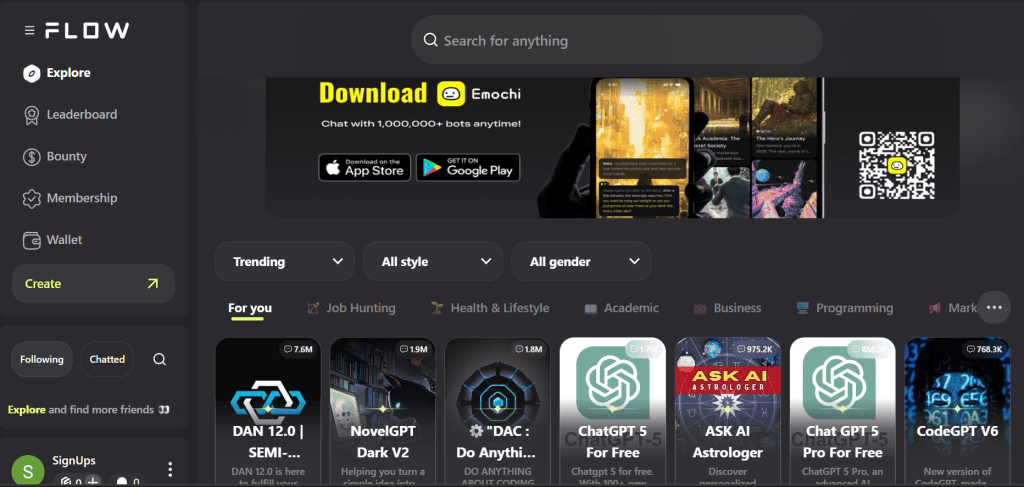This screenshot has height=487, width=1024.
Task: Open the Wallet page
Action: [52, 240]
